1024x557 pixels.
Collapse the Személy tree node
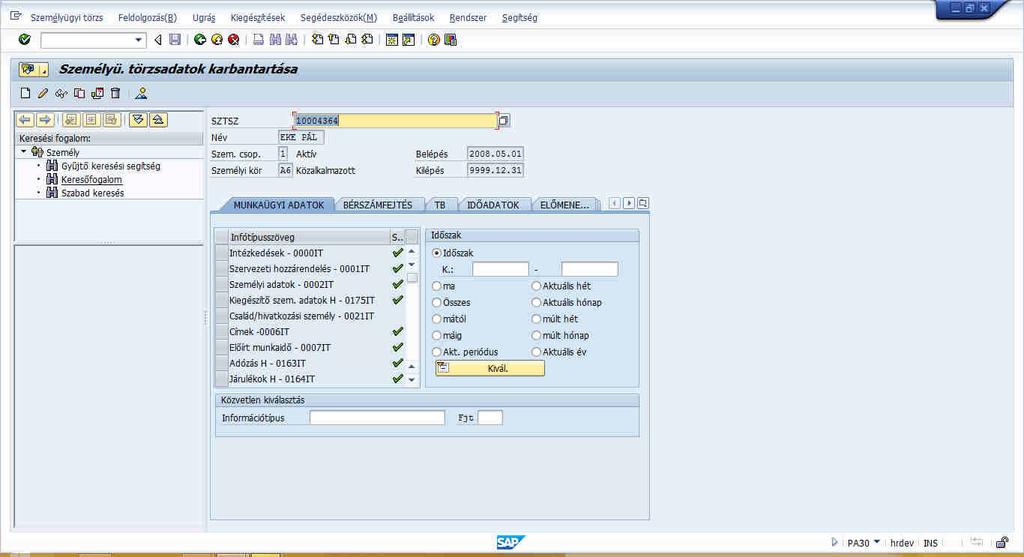click(24, 151)
